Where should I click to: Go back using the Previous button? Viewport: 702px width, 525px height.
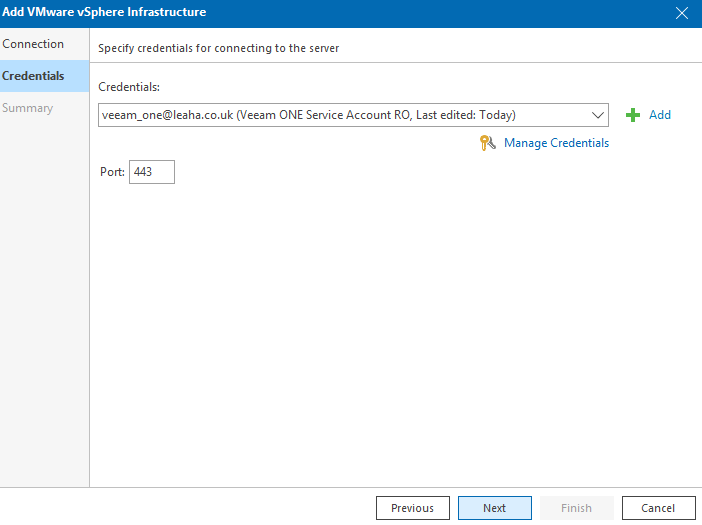coord(413,508)
